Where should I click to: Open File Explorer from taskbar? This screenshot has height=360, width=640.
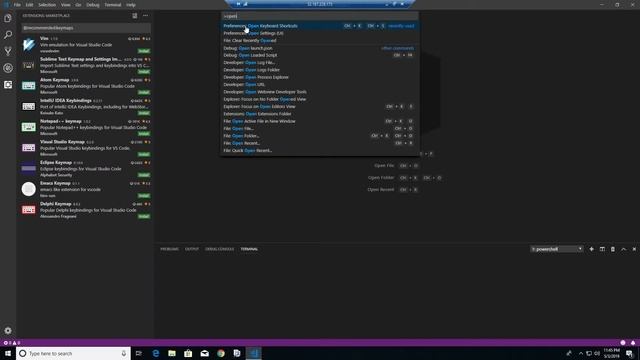[x=172, y=353]
